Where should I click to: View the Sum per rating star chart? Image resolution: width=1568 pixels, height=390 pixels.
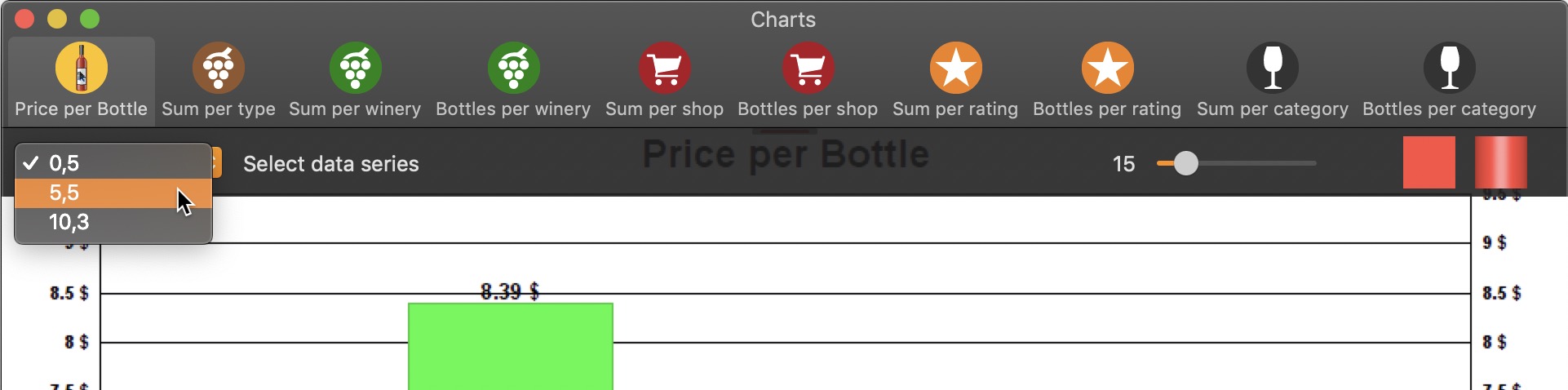pyautogui.click(x=955, y=80)
